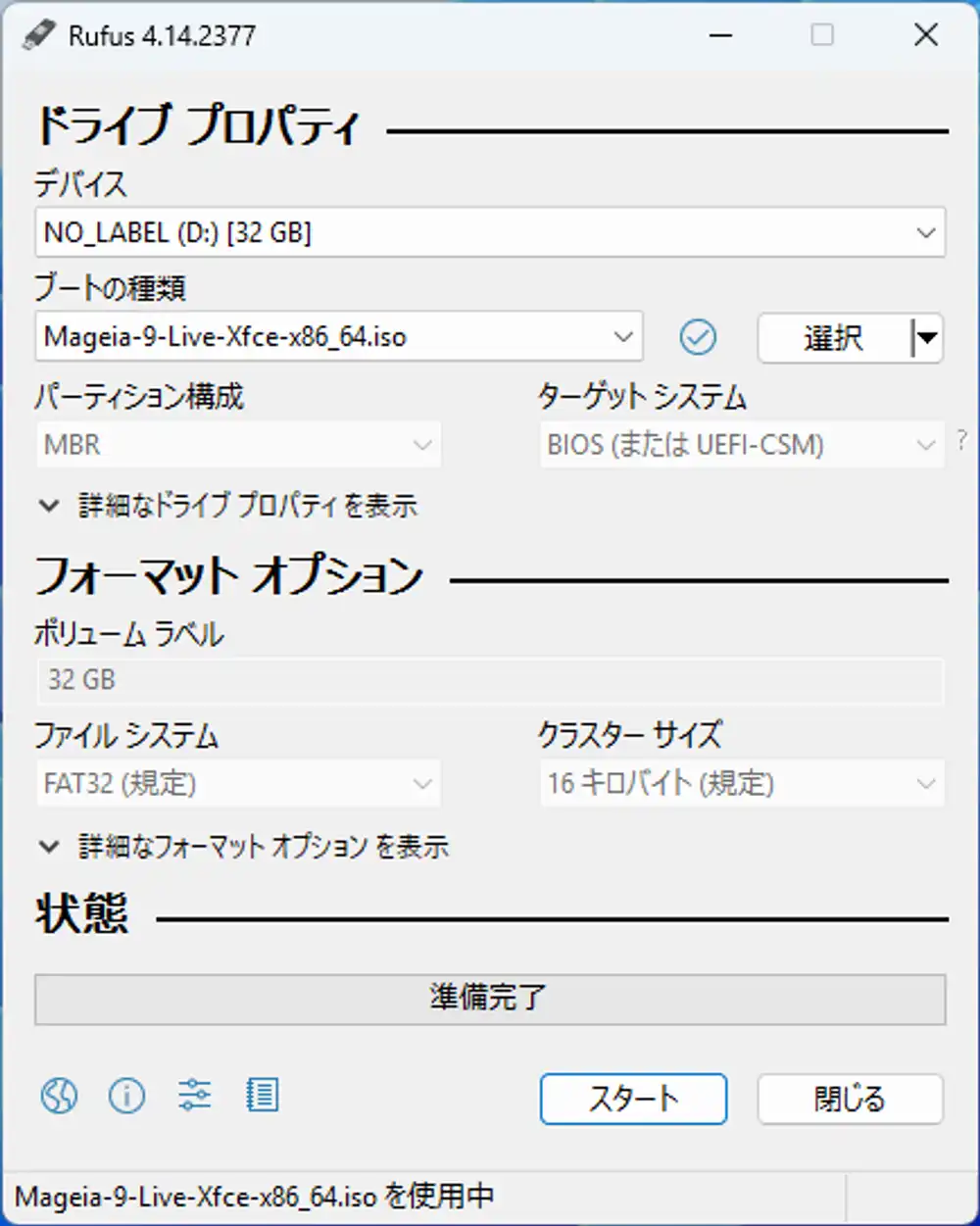Open the デバイス dropdown NO_LABEL (D:)
This screenshot has width=980, height=1226.
[490, 232]
